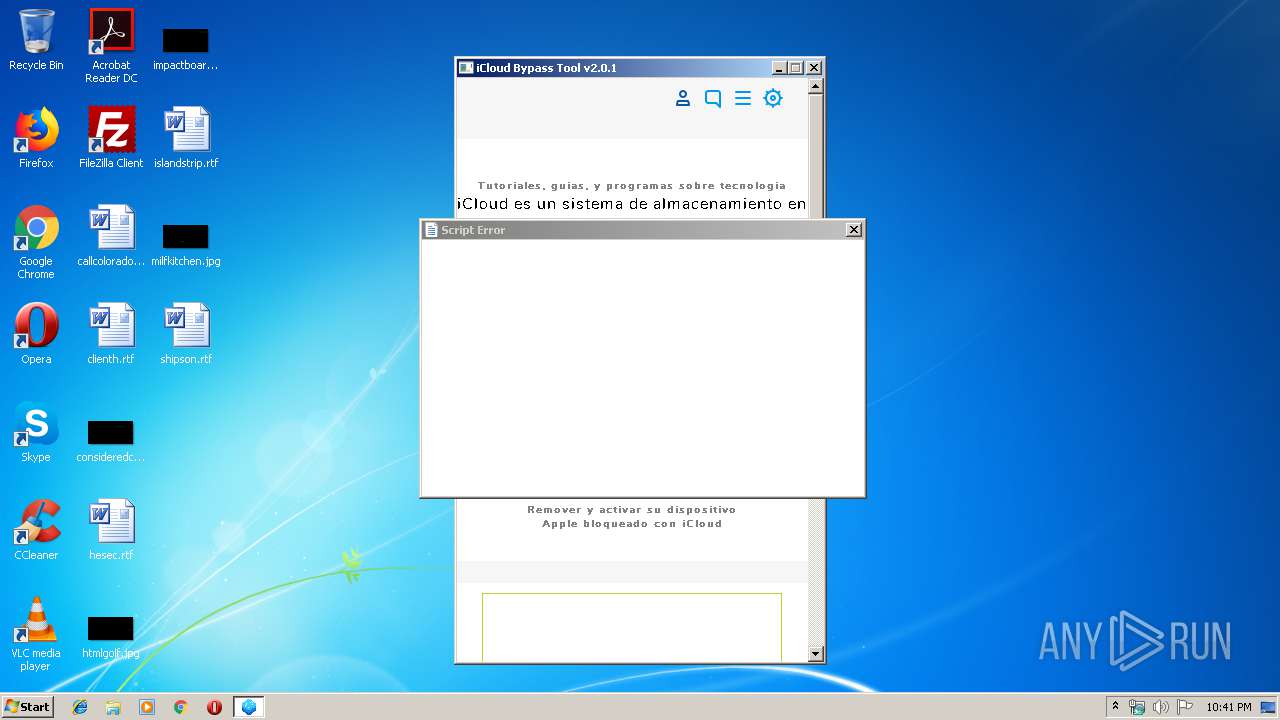Click 'Apple bloqueado con iCloud' text
Image resolution: width=1280 pixels, height=720 pixels.
point(632,524)
